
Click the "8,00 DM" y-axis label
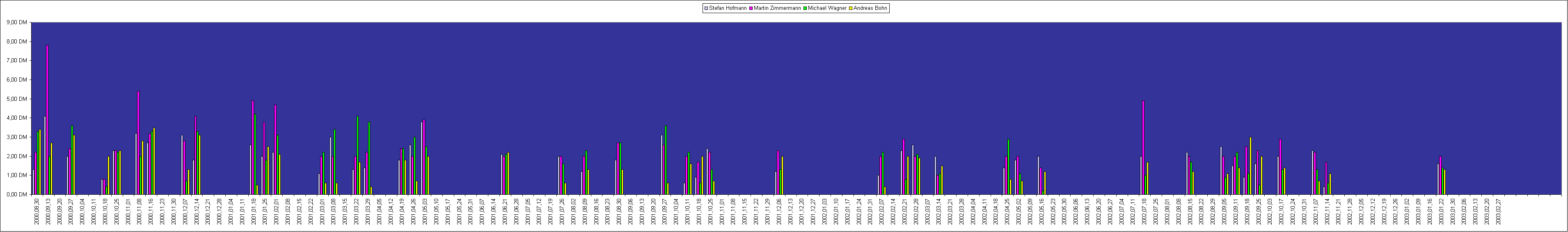(16, 41)
